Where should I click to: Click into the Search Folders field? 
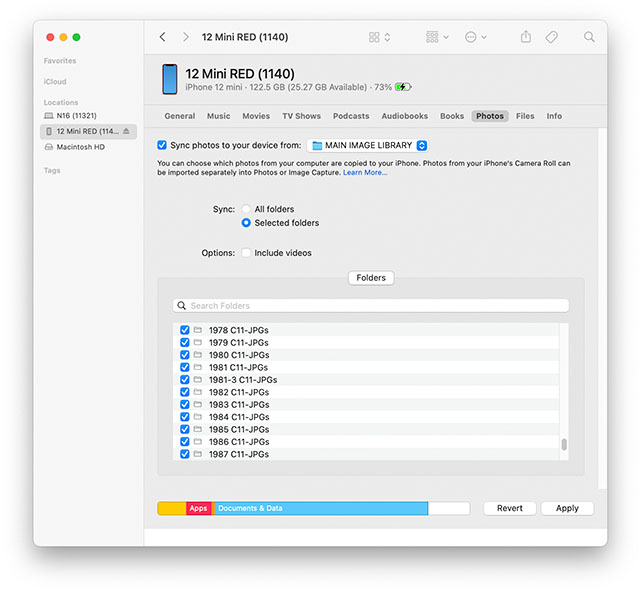pos(371,306)
